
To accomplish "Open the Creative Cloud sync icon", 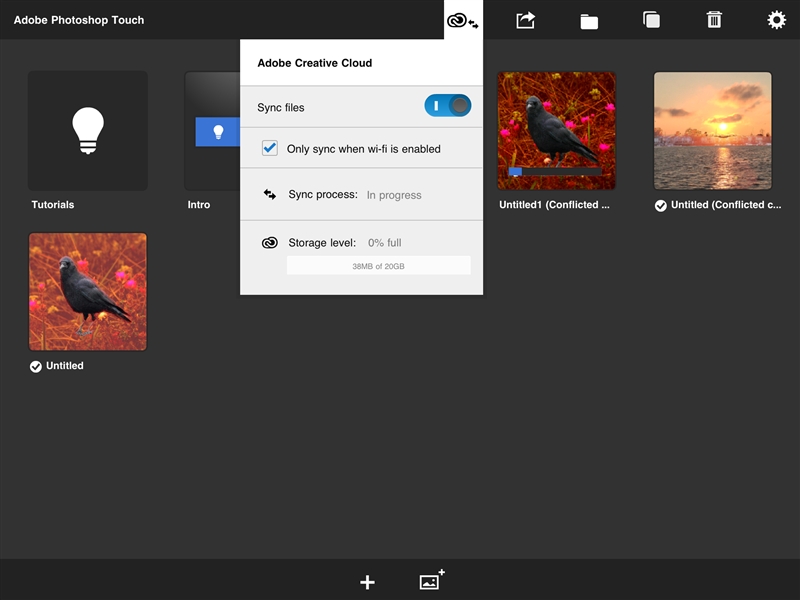I will (x=463, y=20).
